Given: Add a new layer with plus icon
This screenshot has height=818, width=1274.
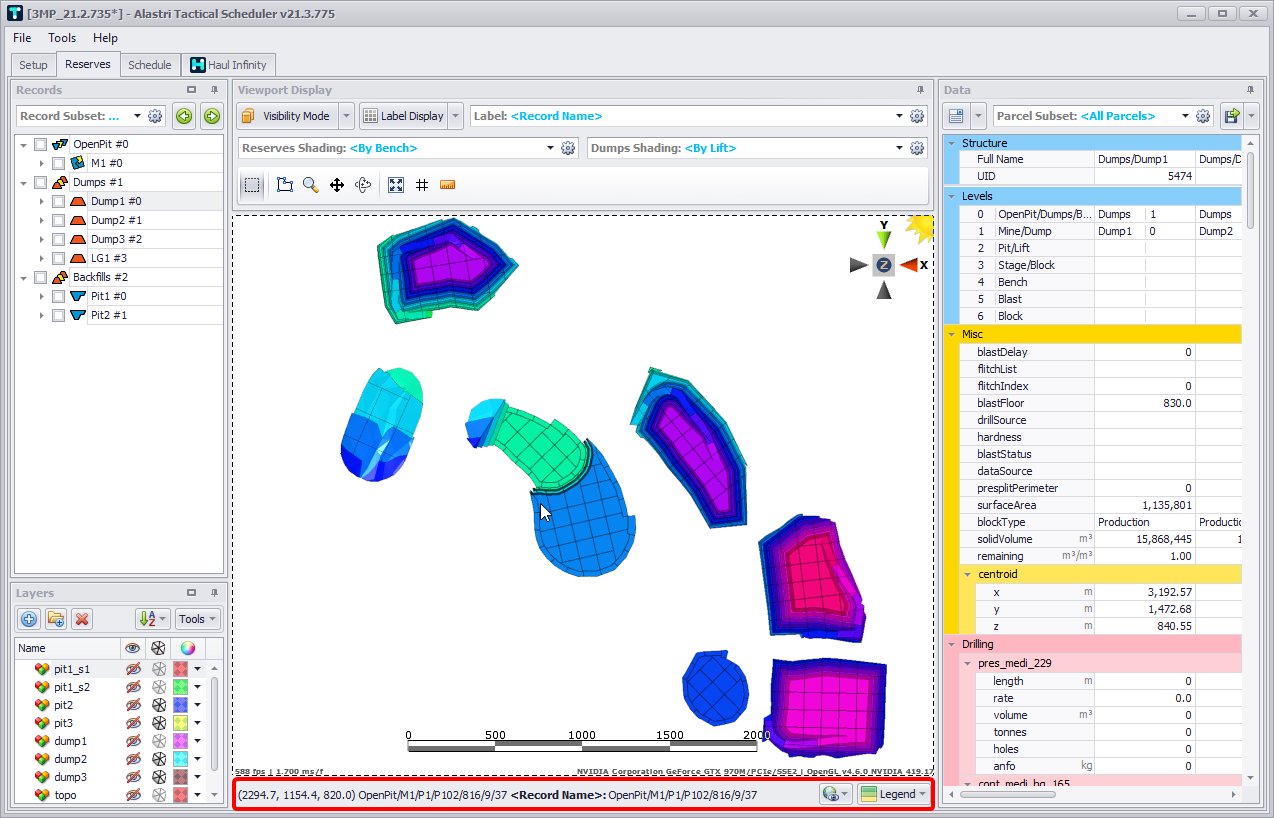Looking at the screenshot, I should pyautogui.click(x=29, y=619).
